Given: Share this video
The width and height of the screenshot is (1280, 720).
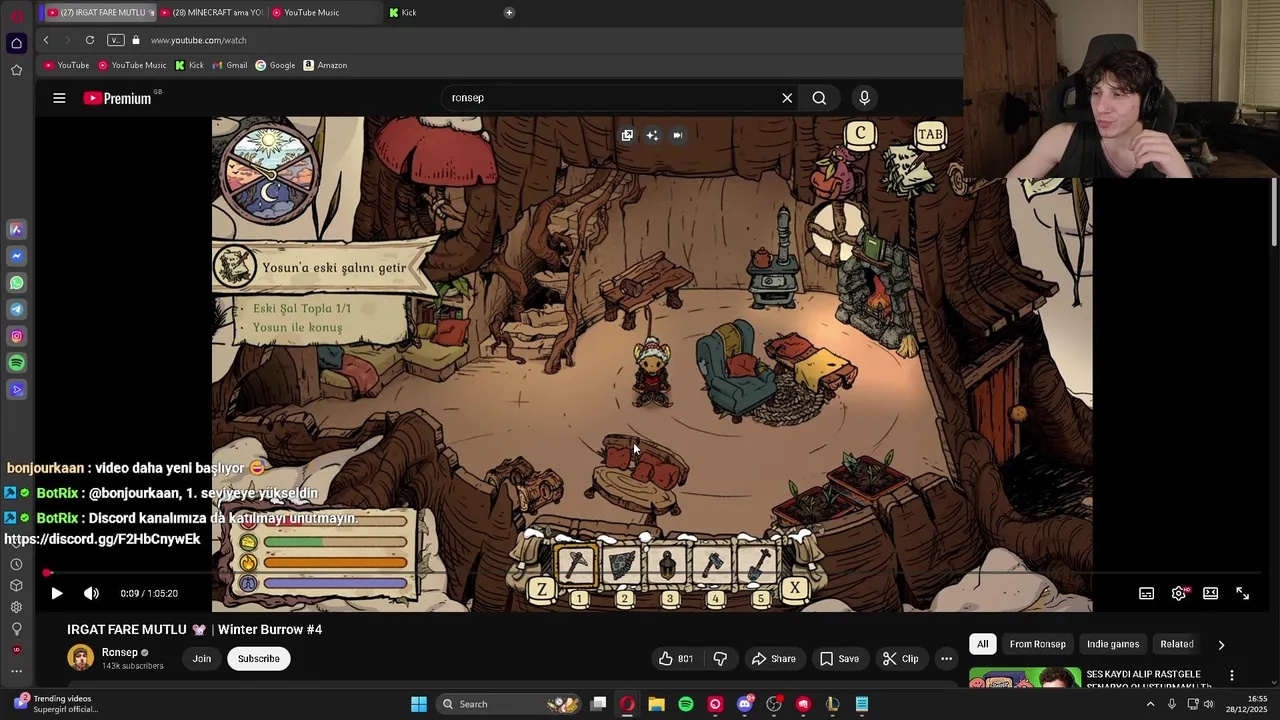Looking at the screenshot, I should 774,658.
